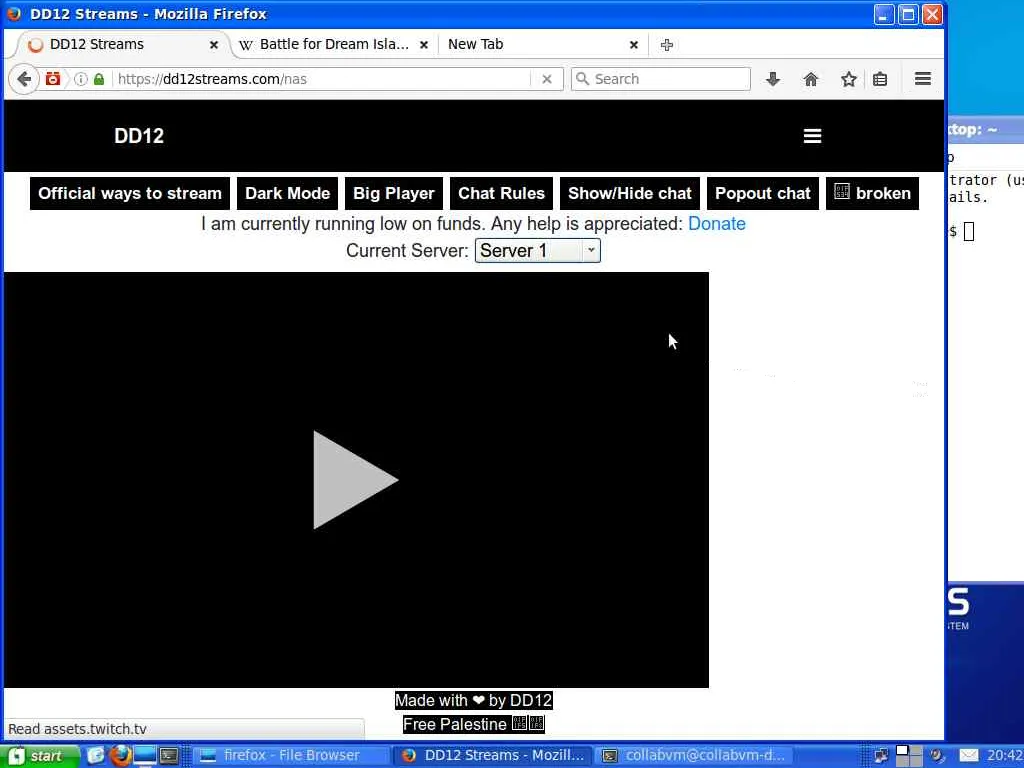
Task: Open the Chat Rules
Action: pos(502,193)
